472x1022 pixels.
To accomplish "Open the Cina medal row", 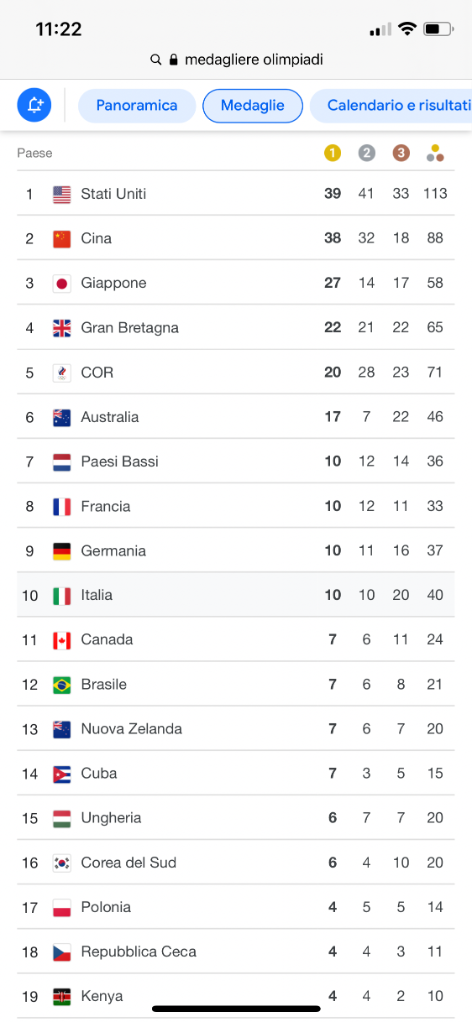I will click(236, 239).
